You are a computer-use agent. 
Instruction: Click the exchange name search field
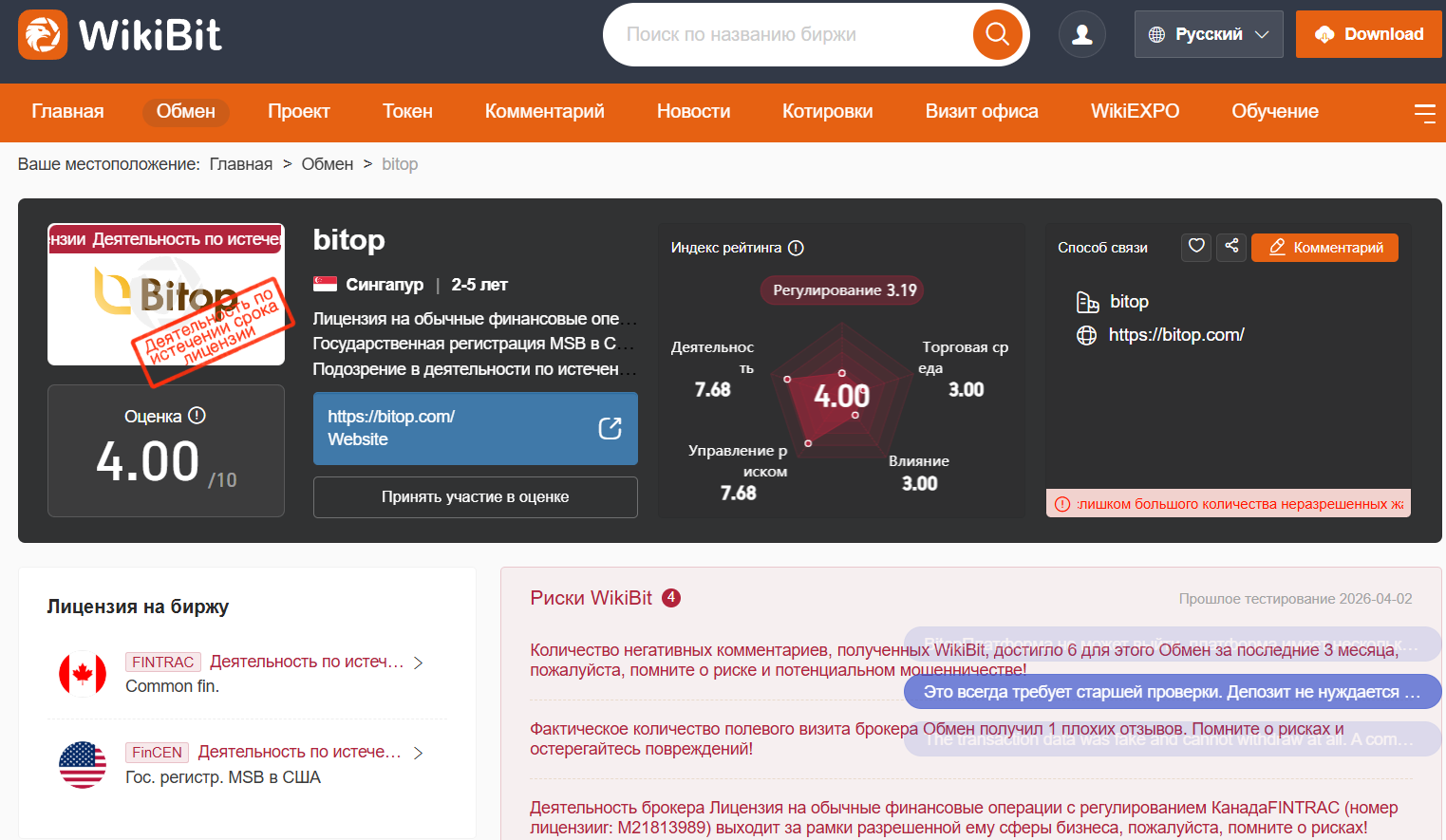[788, 34]
